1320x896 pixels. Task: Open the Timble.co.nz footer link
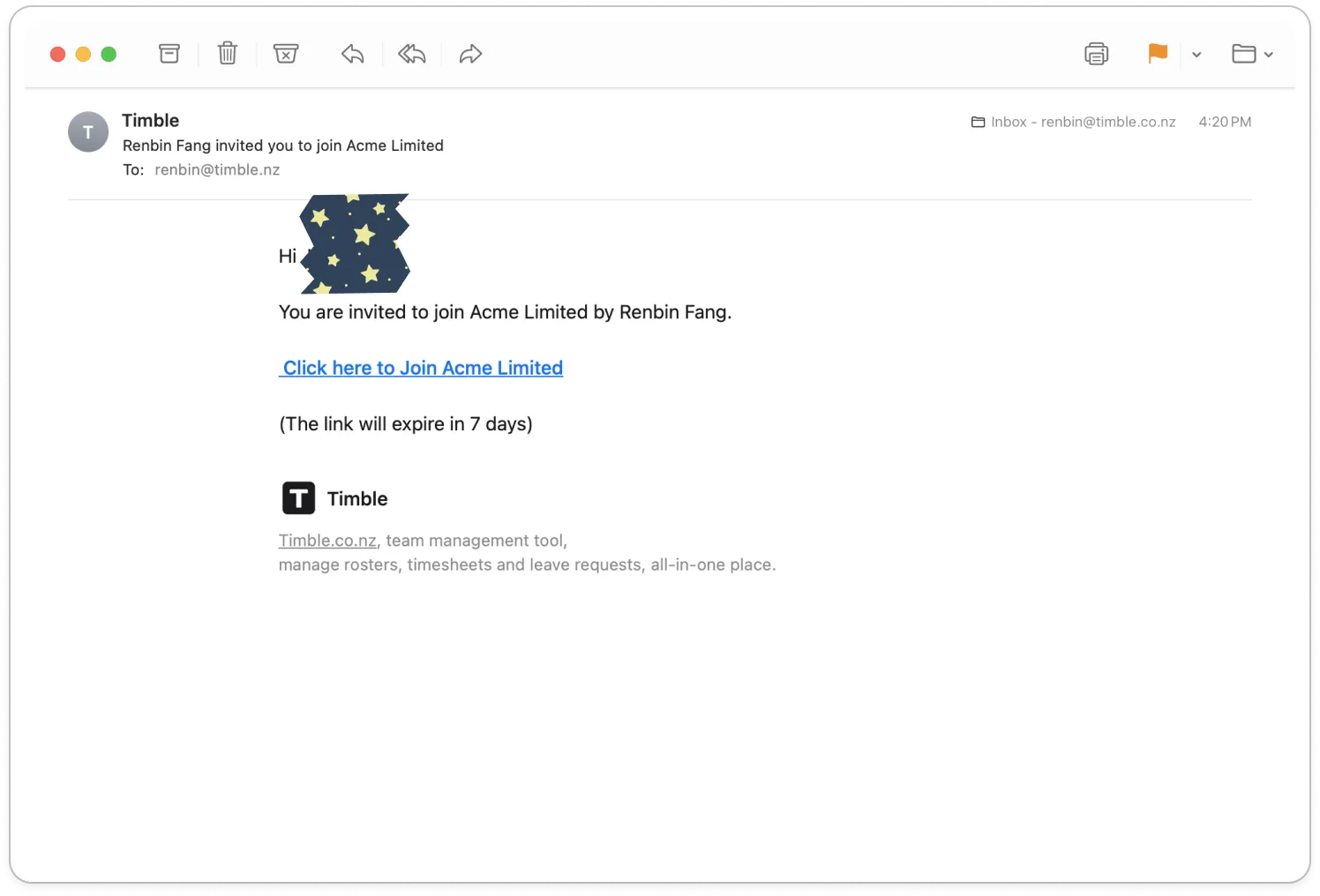tap(327, 541)
